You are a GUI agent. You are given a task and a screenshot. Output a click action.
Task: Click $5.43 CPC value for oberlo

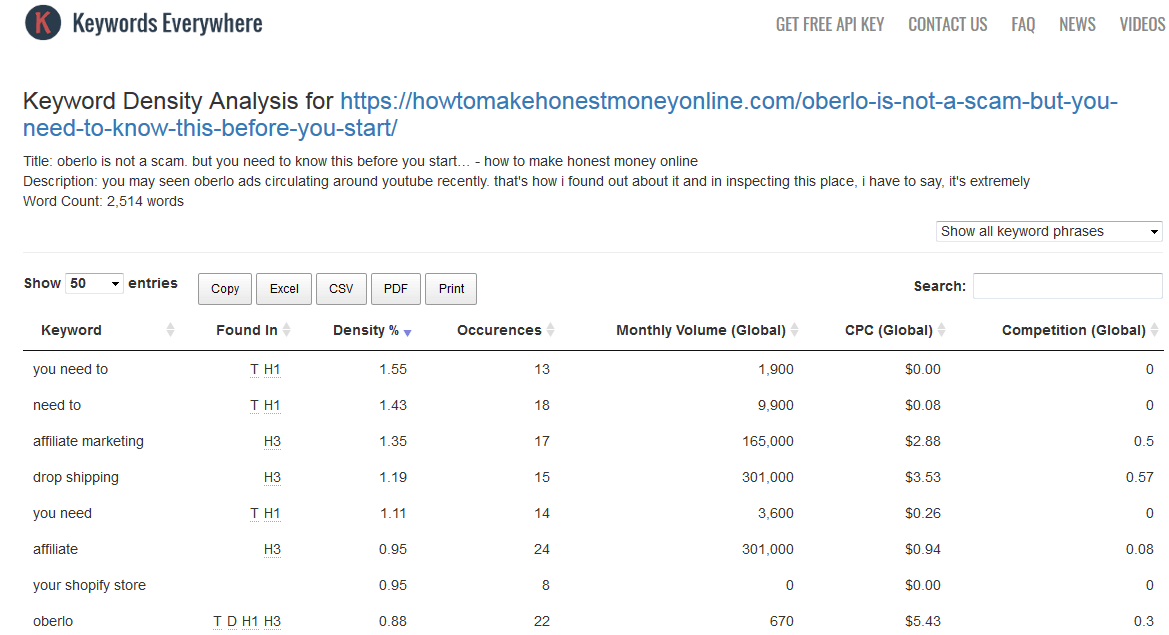[x=923, y=621]
